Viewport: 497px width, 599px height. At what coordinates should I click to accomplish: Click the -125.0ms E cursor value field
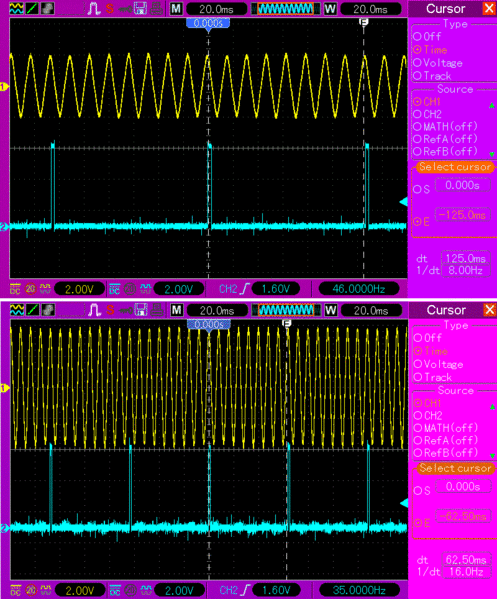point(463,215)
